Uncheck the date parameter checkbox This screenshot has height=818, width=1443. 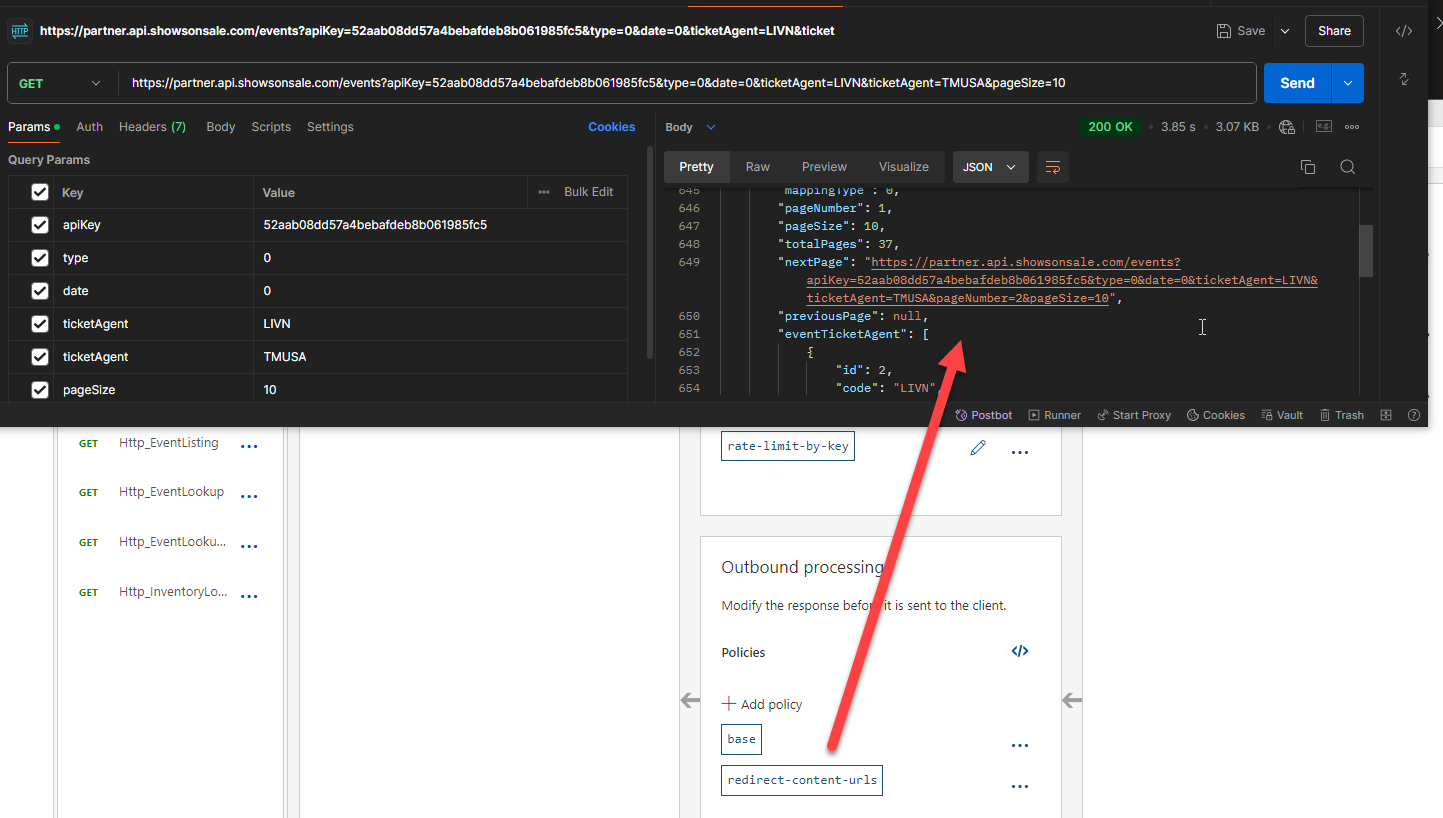click(40, 291)
